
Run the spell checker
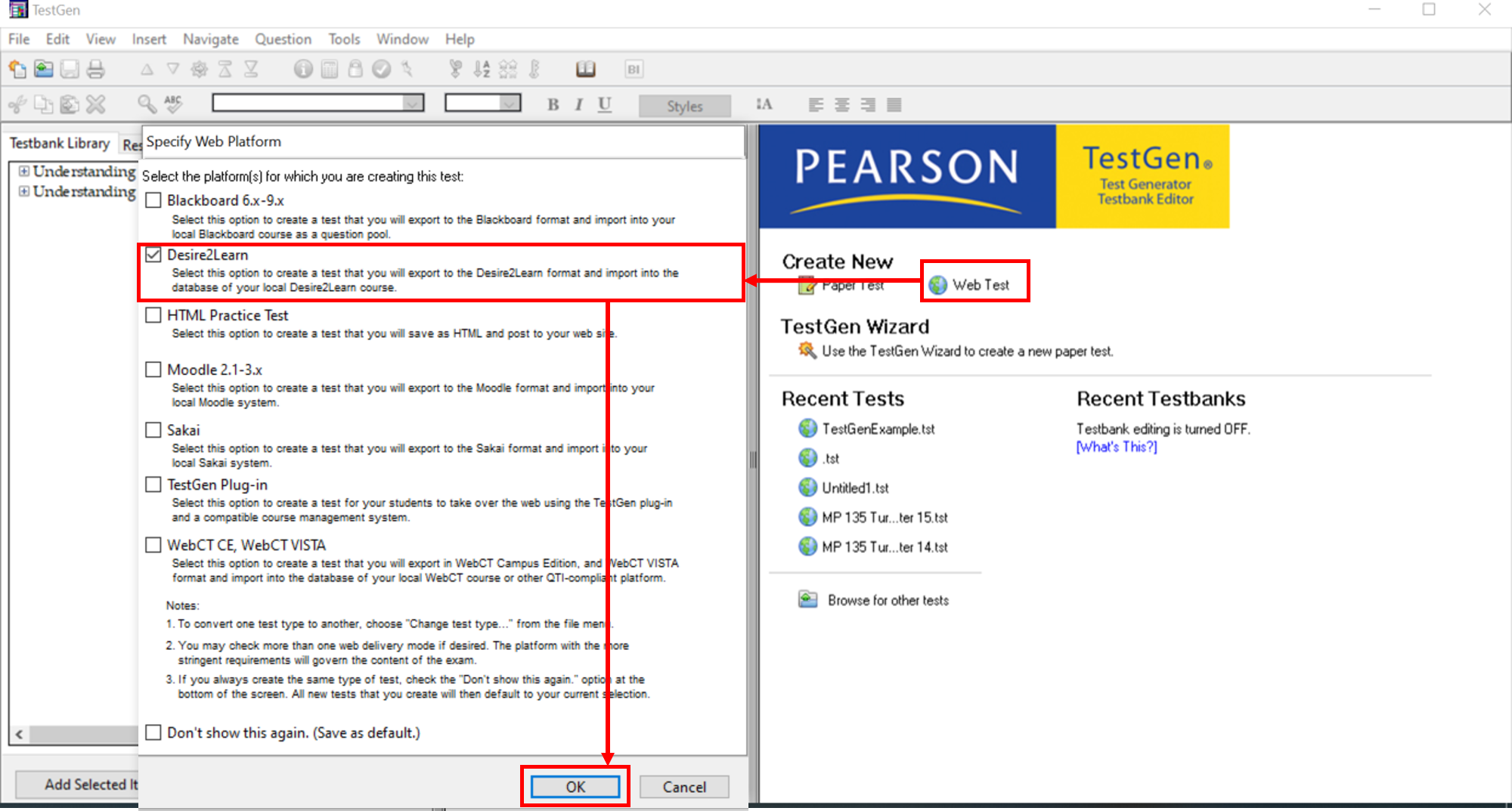tap(172, 104)
